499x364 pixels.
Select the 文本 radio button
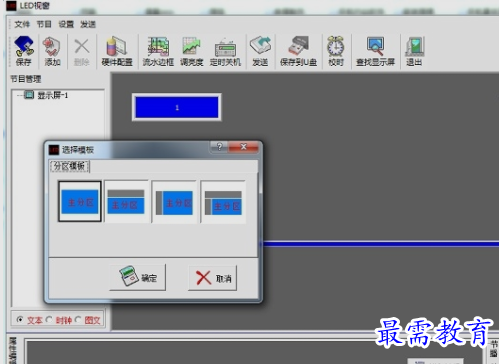tap(20, 320)
